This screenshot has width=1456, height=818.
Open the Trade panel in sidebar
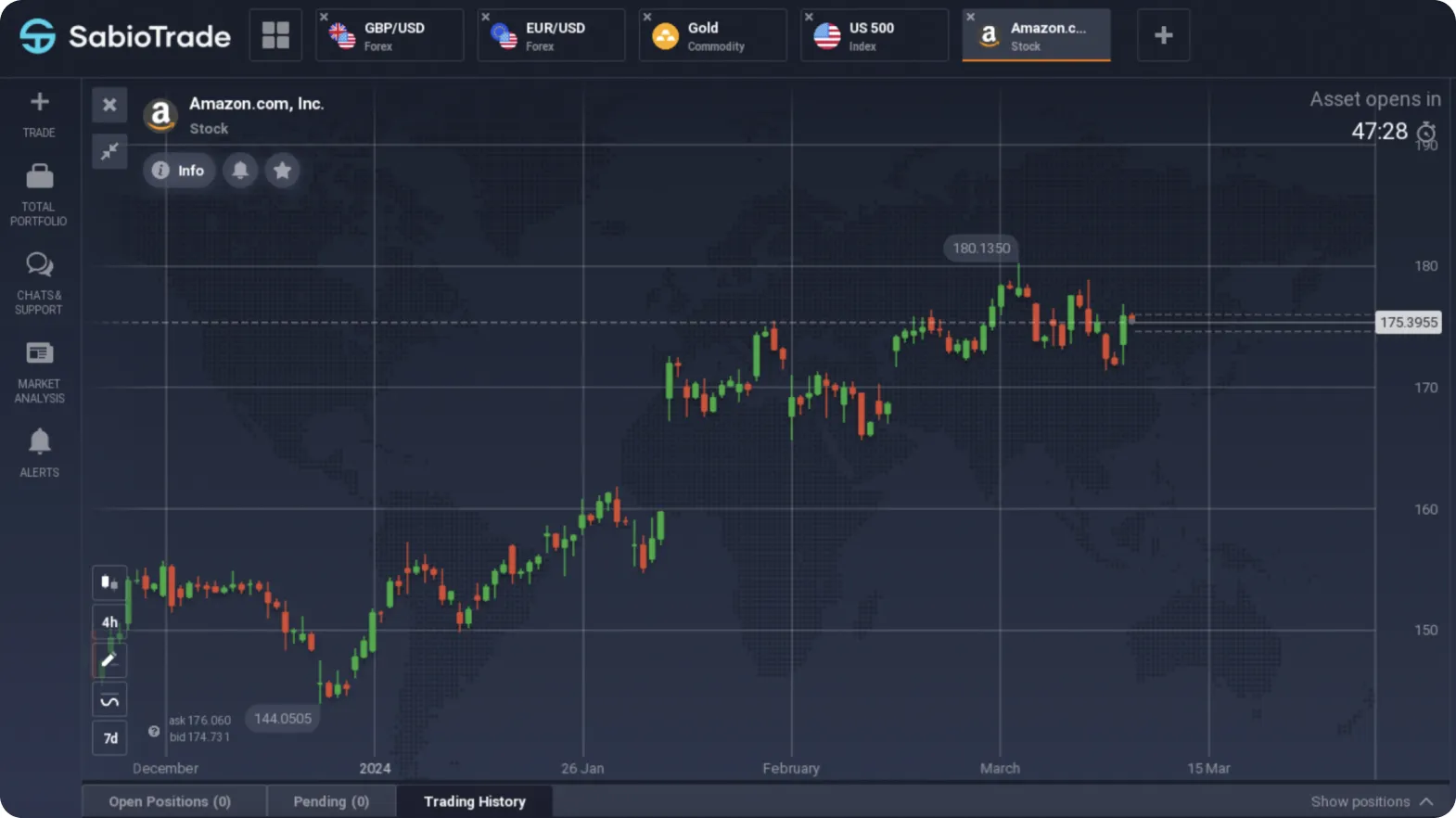tap(39, 115)
